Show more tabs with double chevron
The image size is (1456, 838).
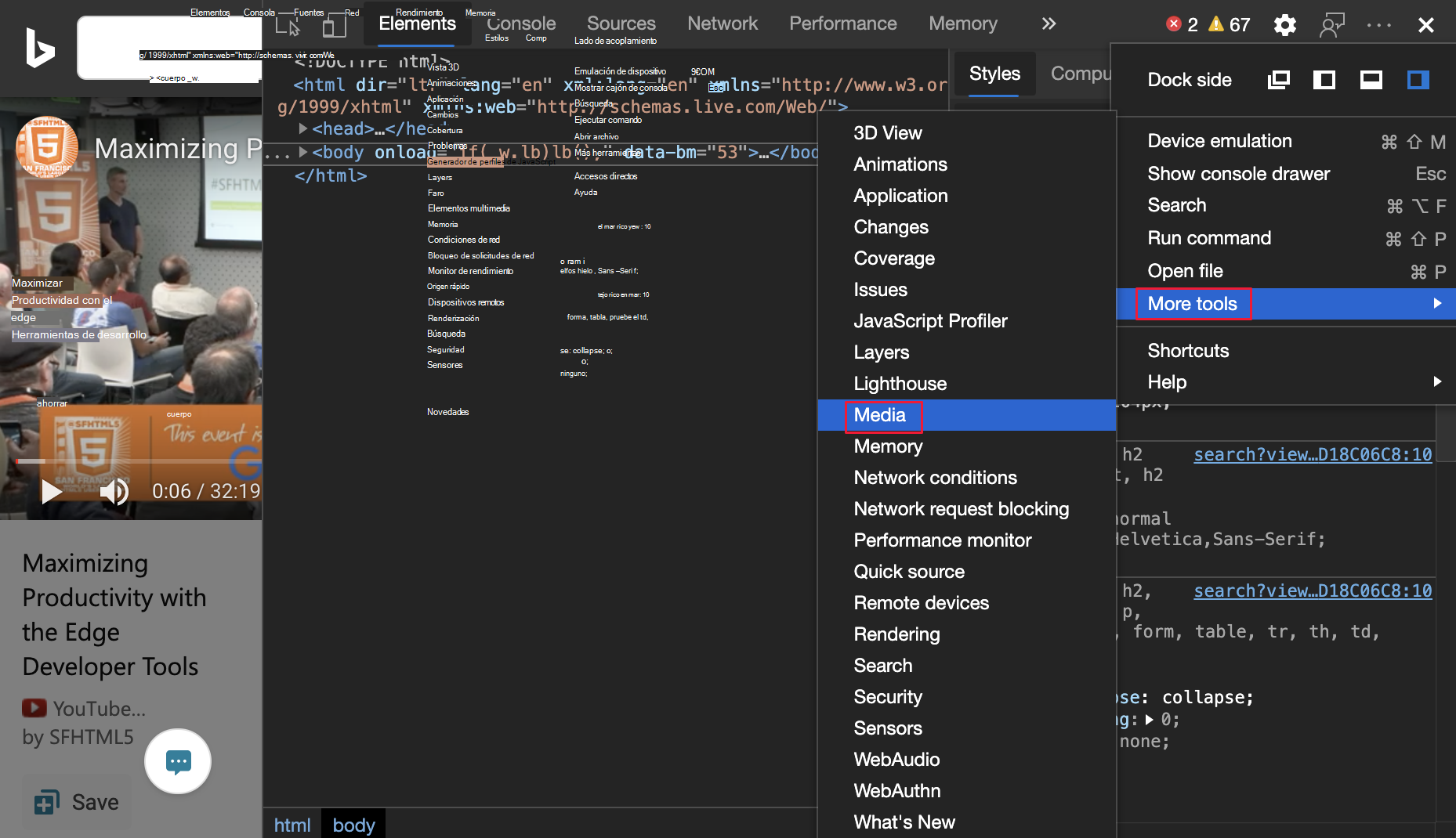(1049, 24)
